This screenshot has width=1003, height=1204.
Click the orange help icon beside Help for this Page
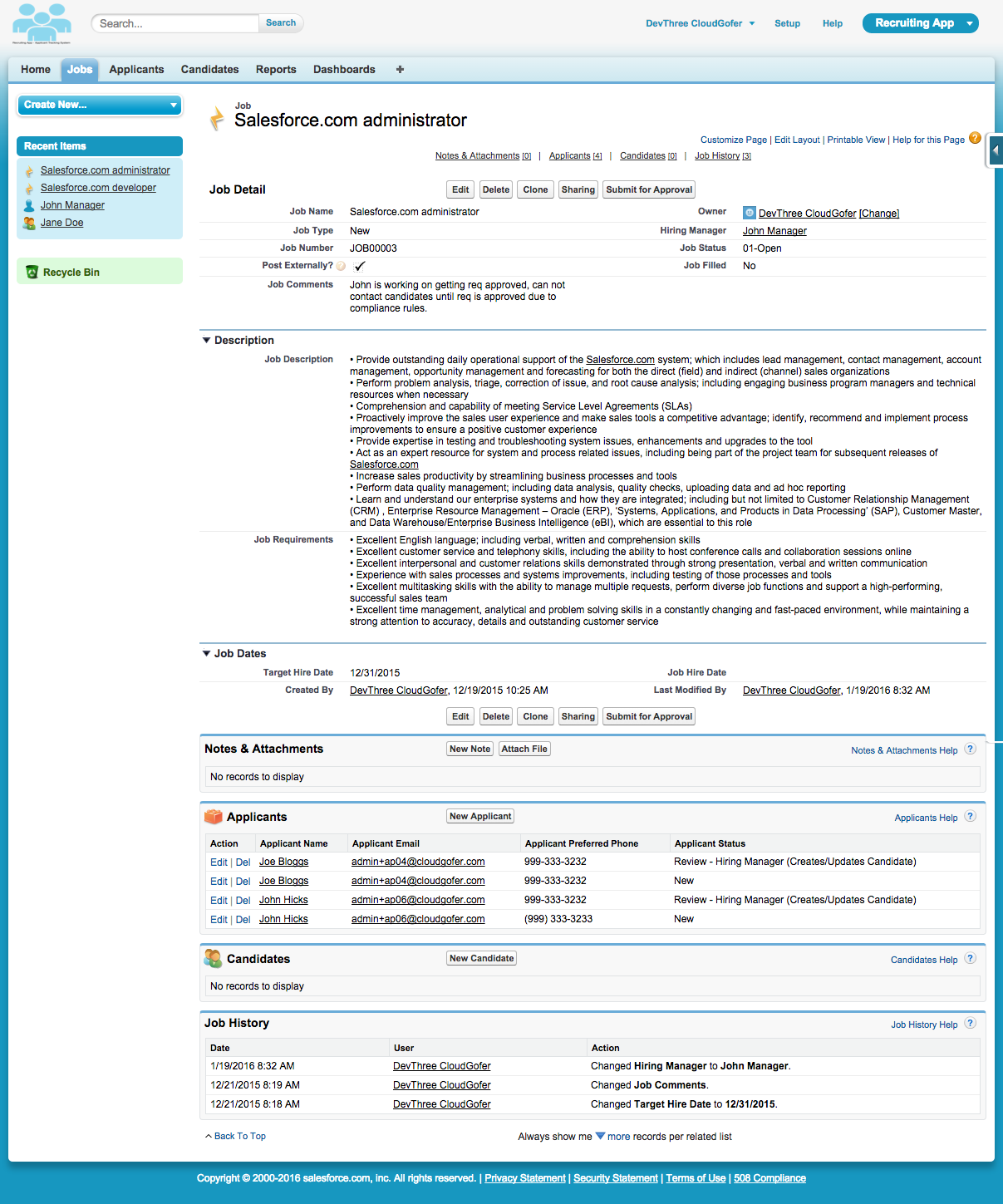coord(975,138)
